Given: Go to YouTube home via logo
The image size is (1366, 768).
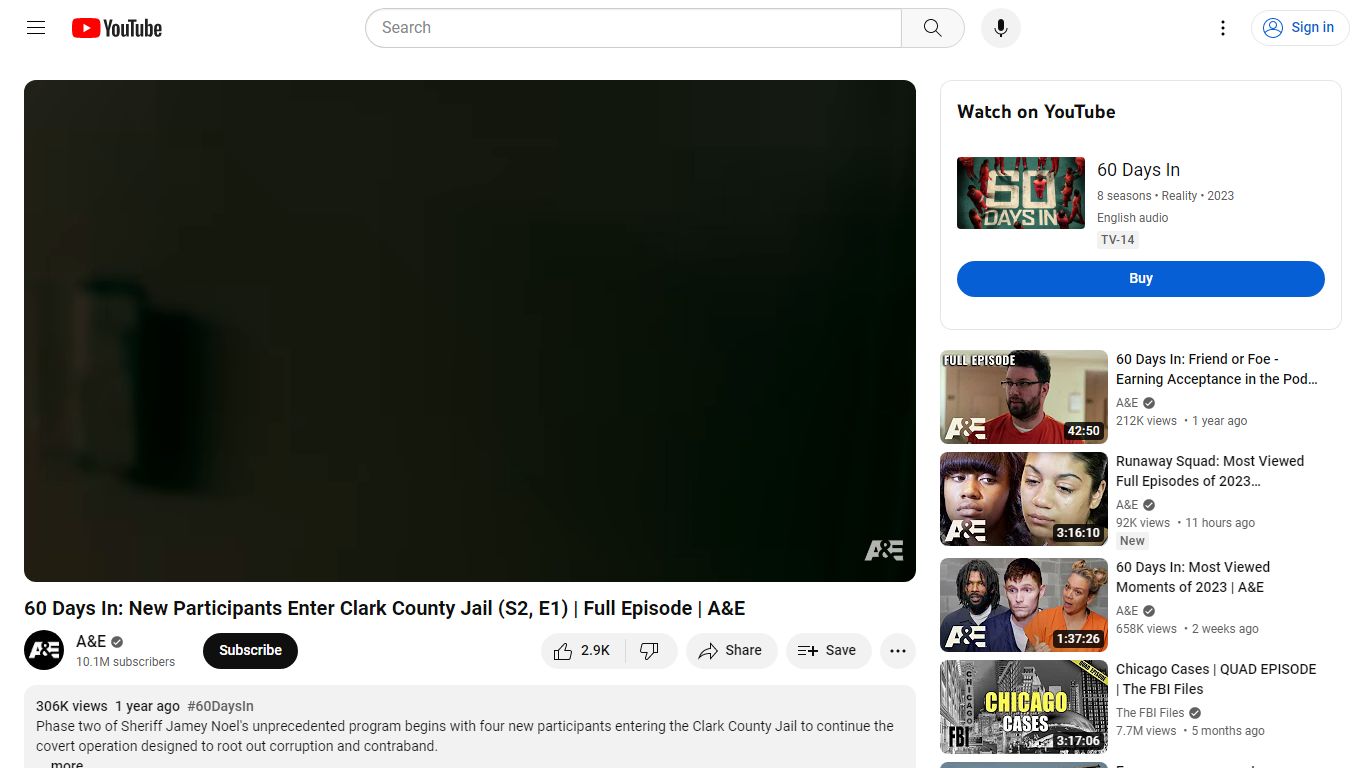Looking at the screenshot, I should tap(117, 28).
